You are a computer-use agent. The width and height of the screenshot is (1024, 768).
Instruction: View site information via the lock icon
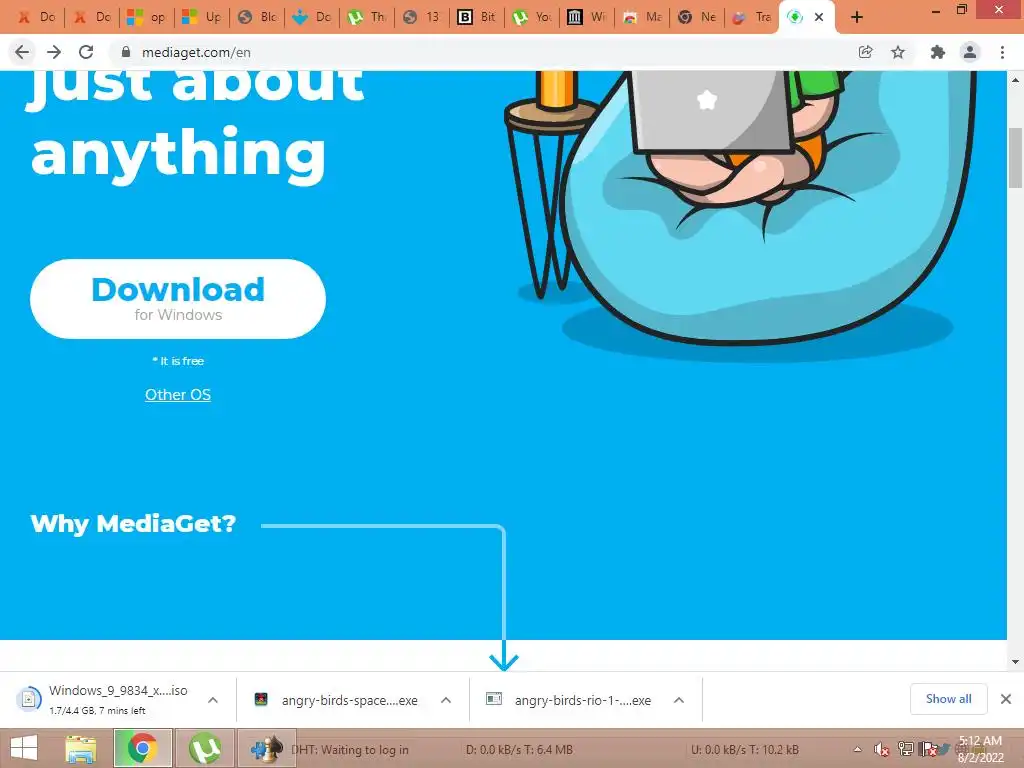tap(126, 52)
